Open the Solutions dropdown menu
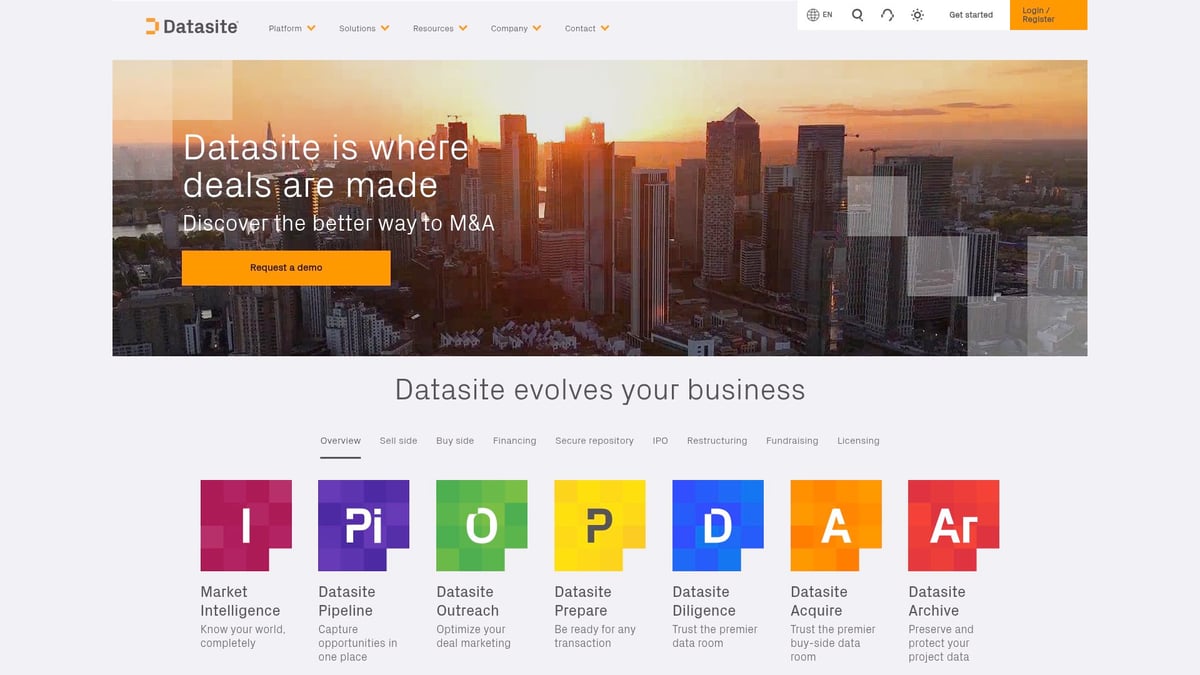The image size is (1200, 675). pyautogui.click(x=364, y=28)
